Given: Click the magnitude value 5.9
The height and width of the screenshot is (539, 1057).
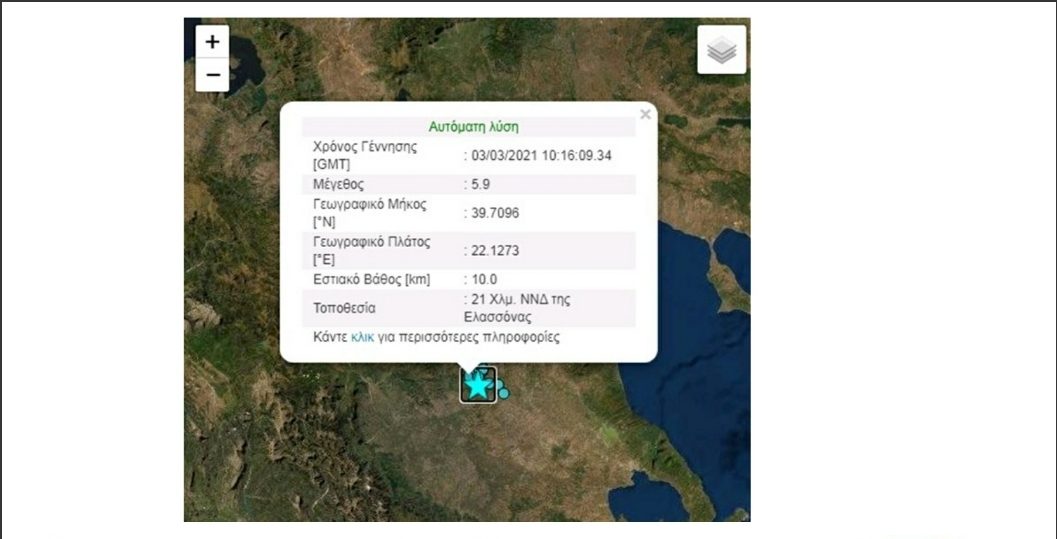Looking at the screenshot, I should [481, 184].
